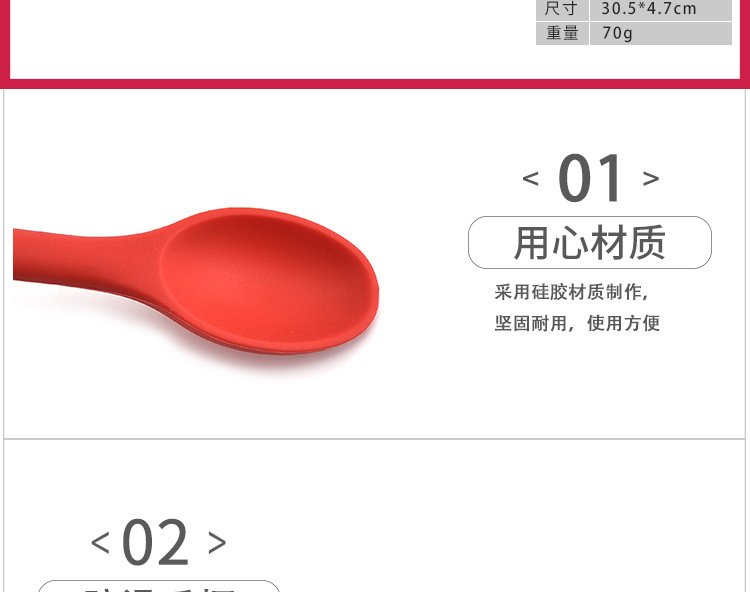The width and height of the screenshot is (750, 592).
Task: Click the 70g weight value cell
Action: 661,33
